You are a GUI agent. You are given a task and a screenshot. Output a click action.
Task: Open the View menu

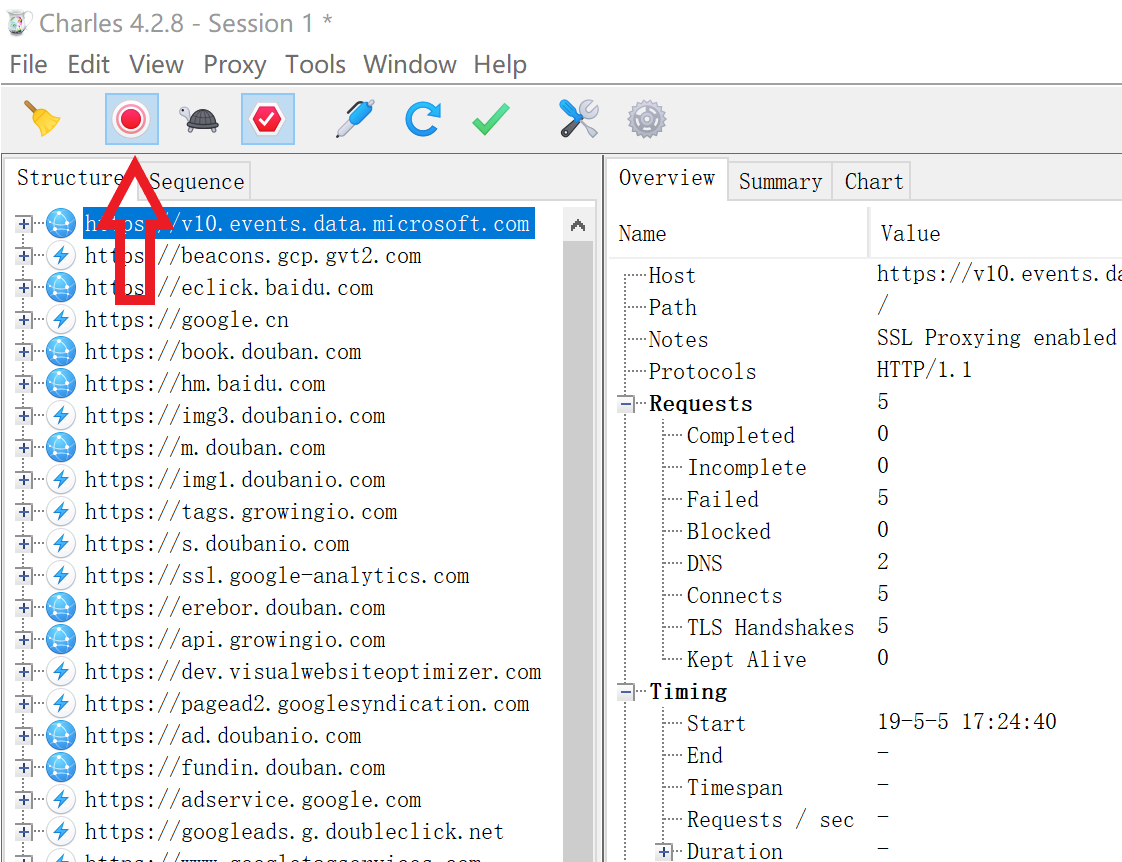click(156, 64)
